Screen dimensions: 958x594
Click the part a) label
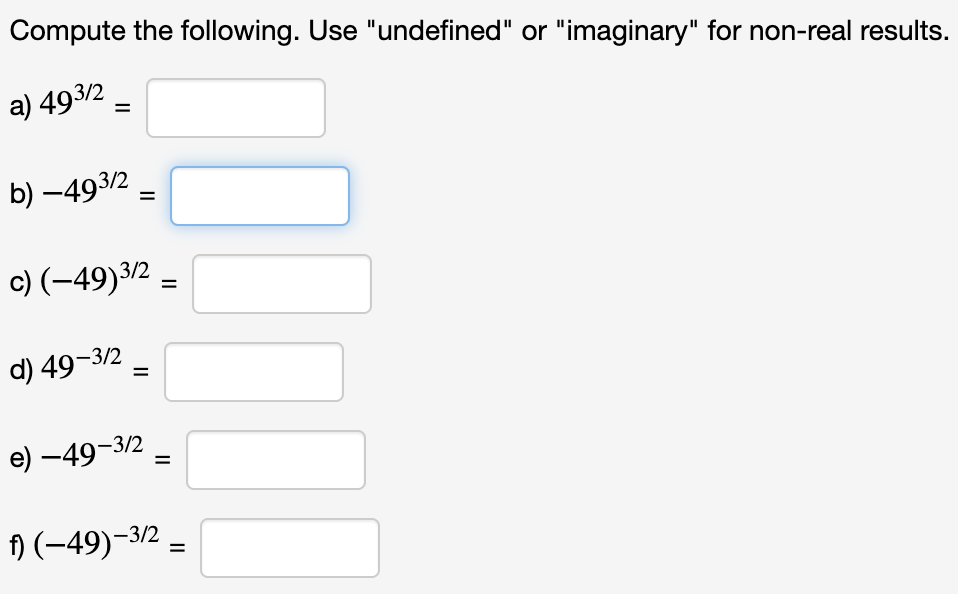click(18, 105)
